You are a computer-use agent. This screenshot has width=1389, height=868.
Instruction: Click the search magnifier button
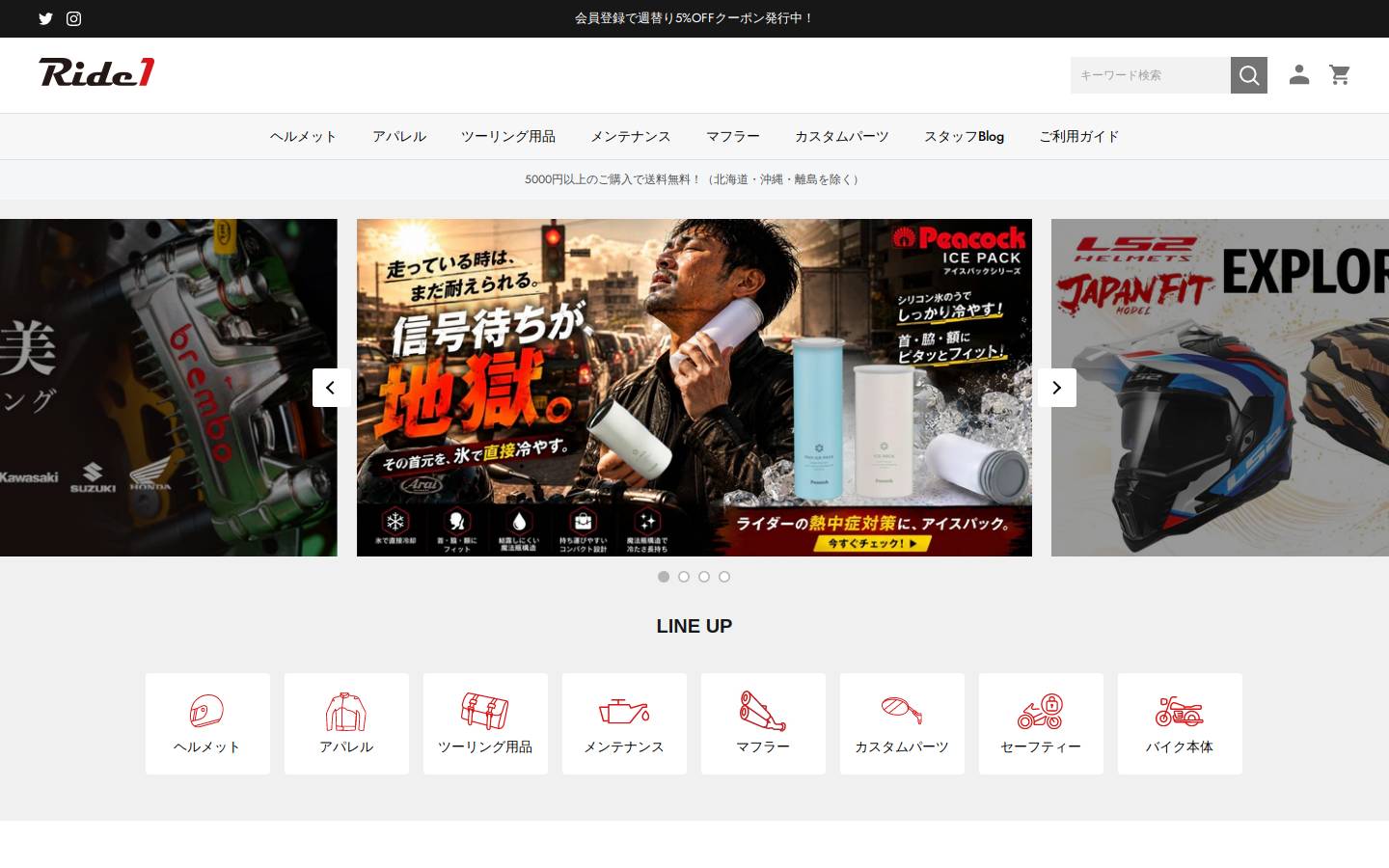(1249, 75)
